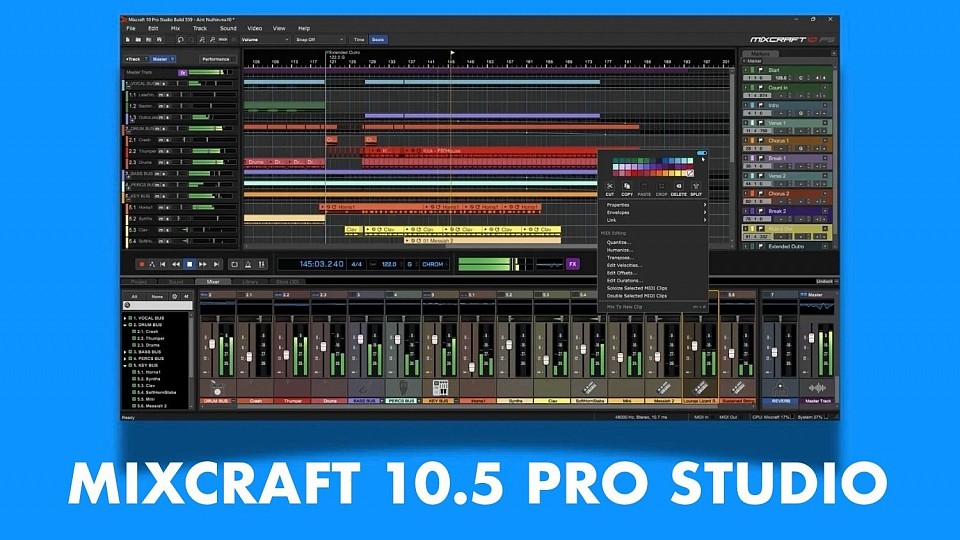Click the gear icon in mixer track list

(174, 296)
